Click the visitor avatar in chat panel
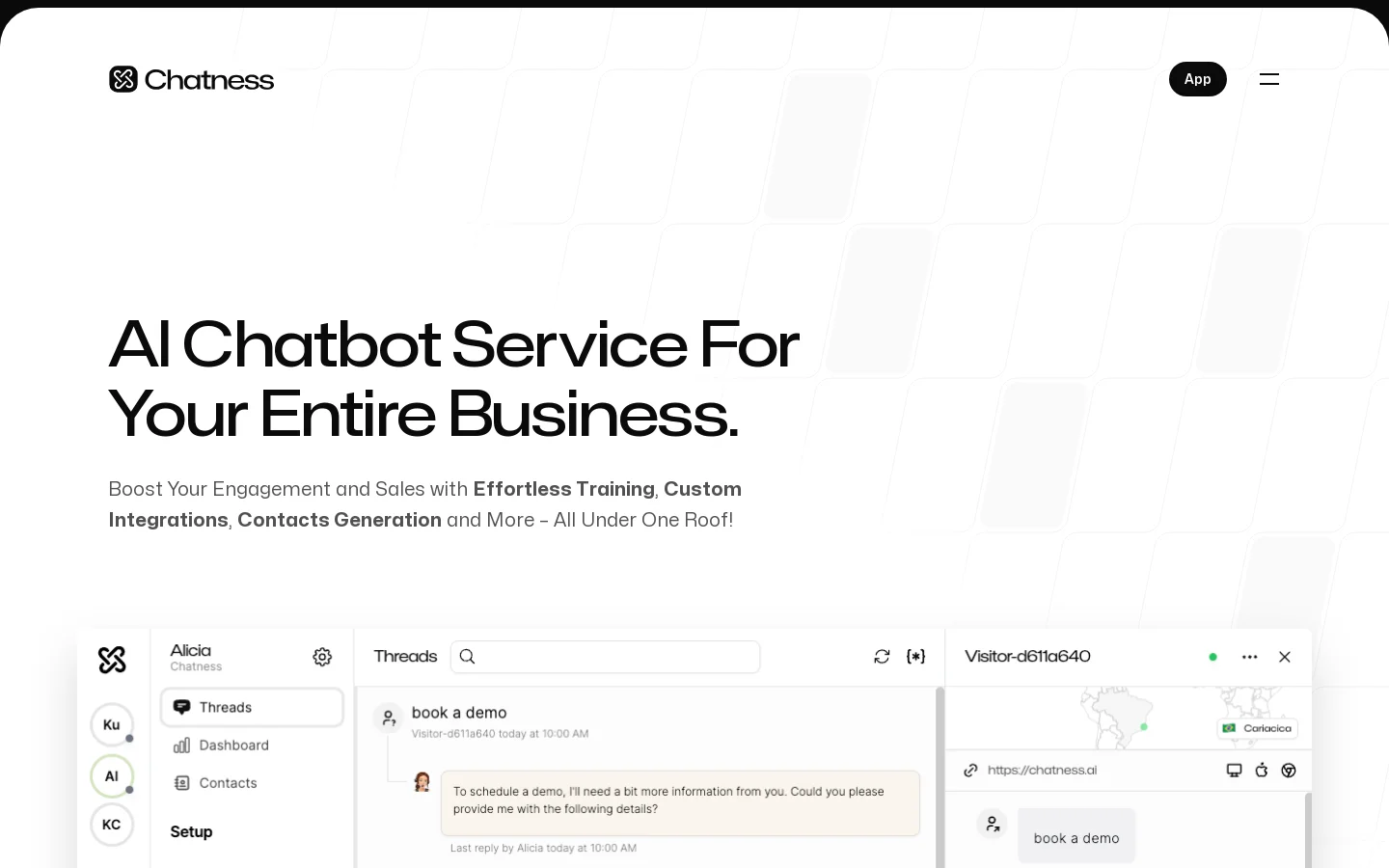Screen dimensions: 1389x868 point(992,824)
